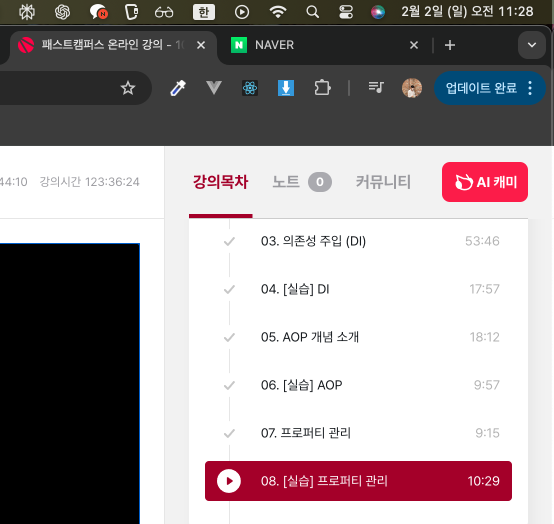
Task: Select the 노트 tab
Action: pyautogui.click(x=302, y=182)
